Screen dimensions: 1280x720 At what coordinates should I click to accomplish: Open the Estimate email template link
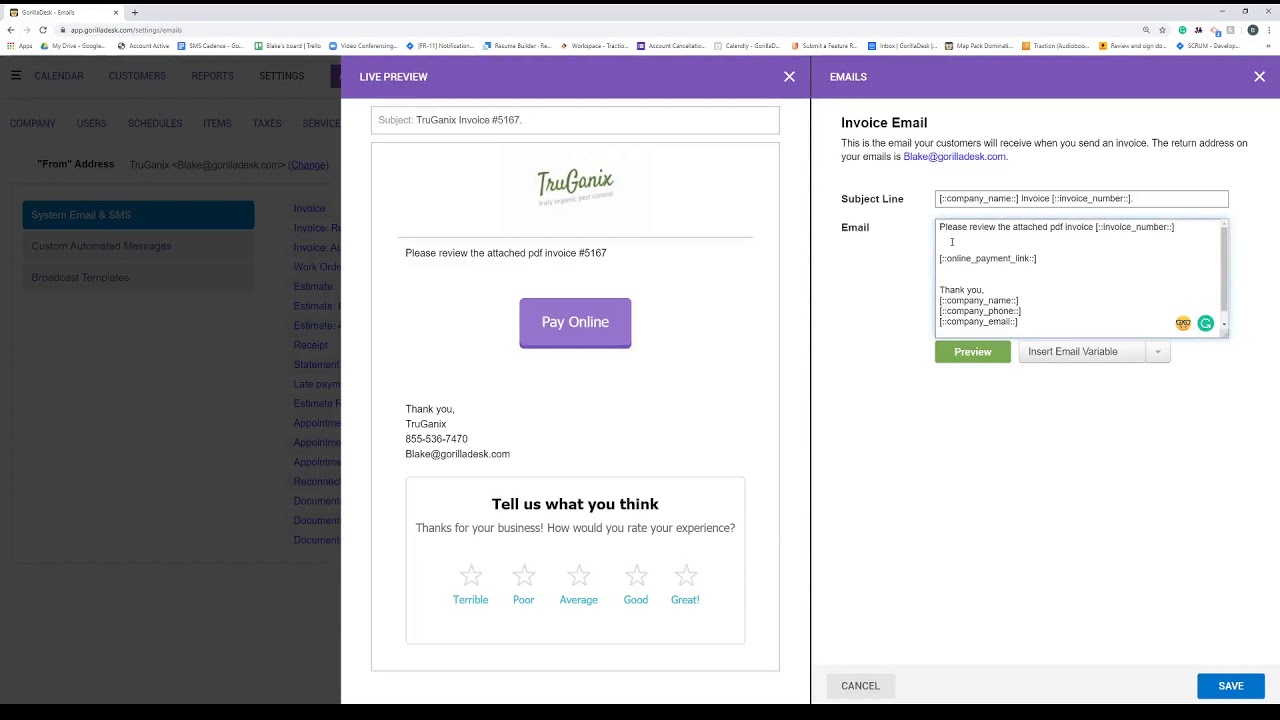click(313, 287)
